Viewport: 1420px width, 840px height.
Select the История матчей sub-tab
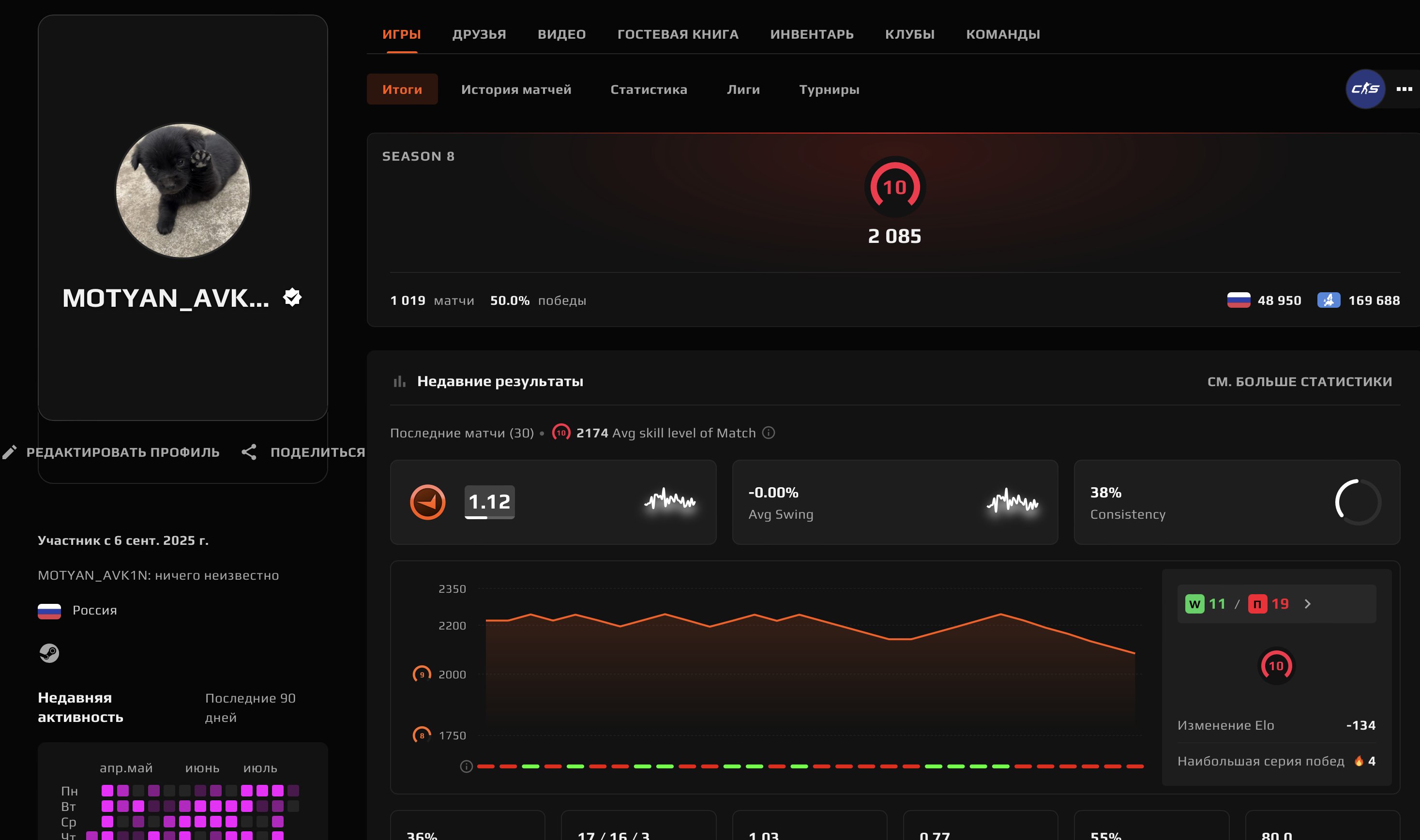click(x=516, y=89)
